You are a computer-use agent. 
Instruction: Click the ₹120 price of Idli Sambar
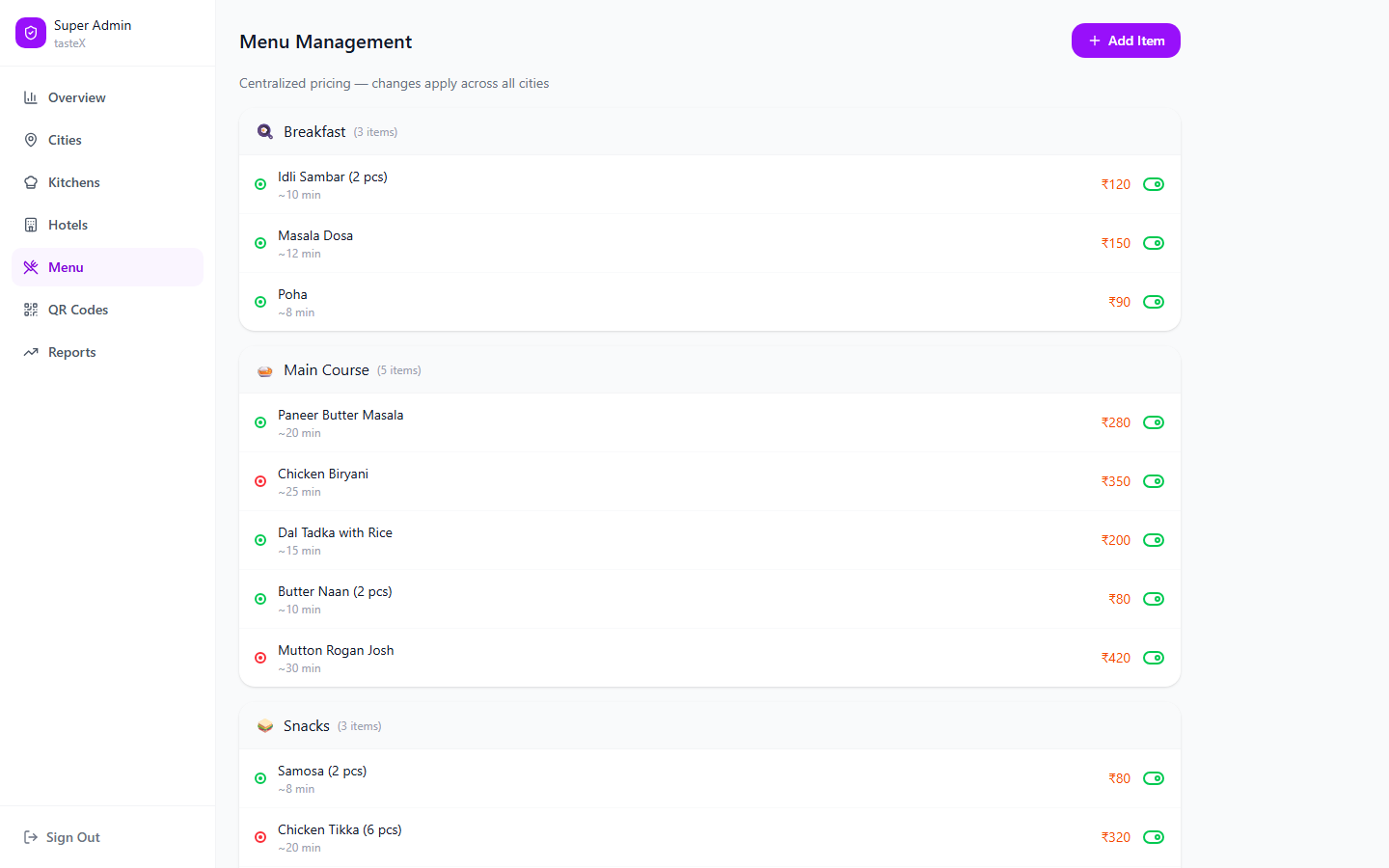pos(1116,184)
